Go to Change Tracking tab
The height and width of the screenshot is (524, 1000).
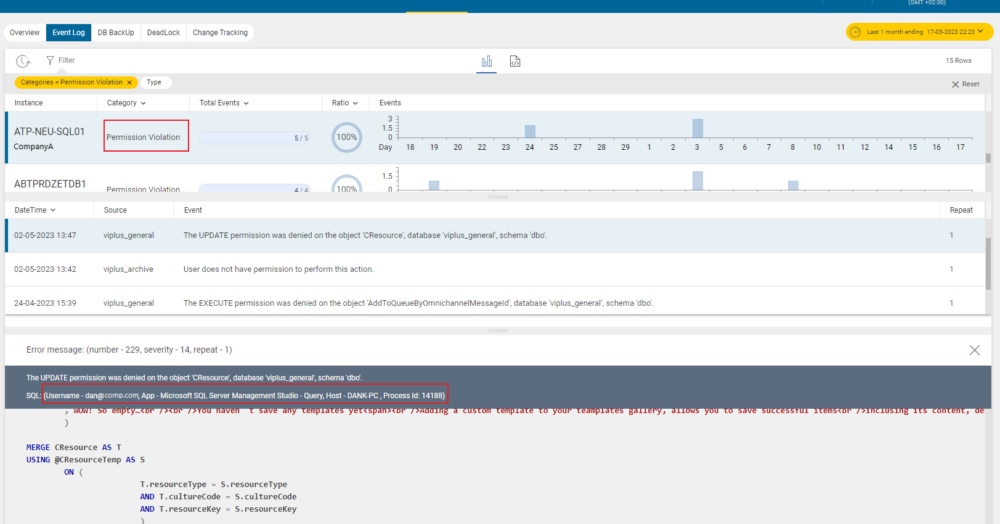point(220,32)
